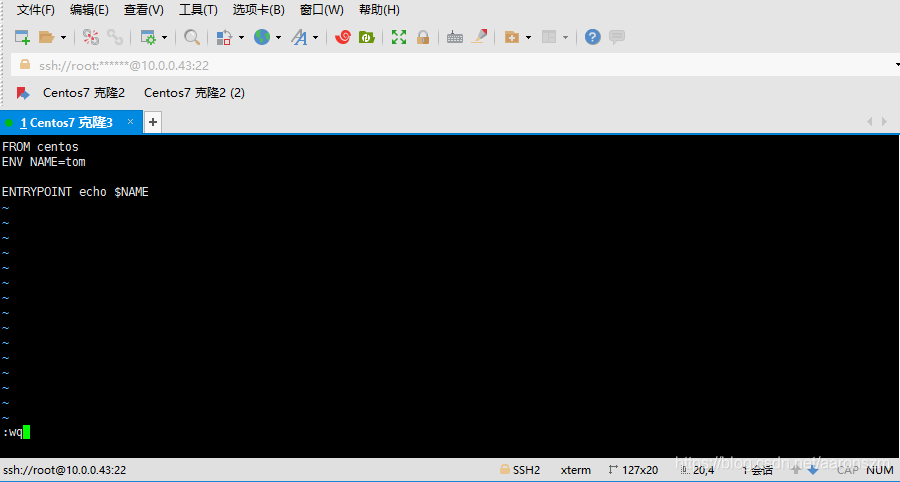Screen dimensions: 900x482
Task: Click the highlight pen icon
Action: tap(479, 37)
